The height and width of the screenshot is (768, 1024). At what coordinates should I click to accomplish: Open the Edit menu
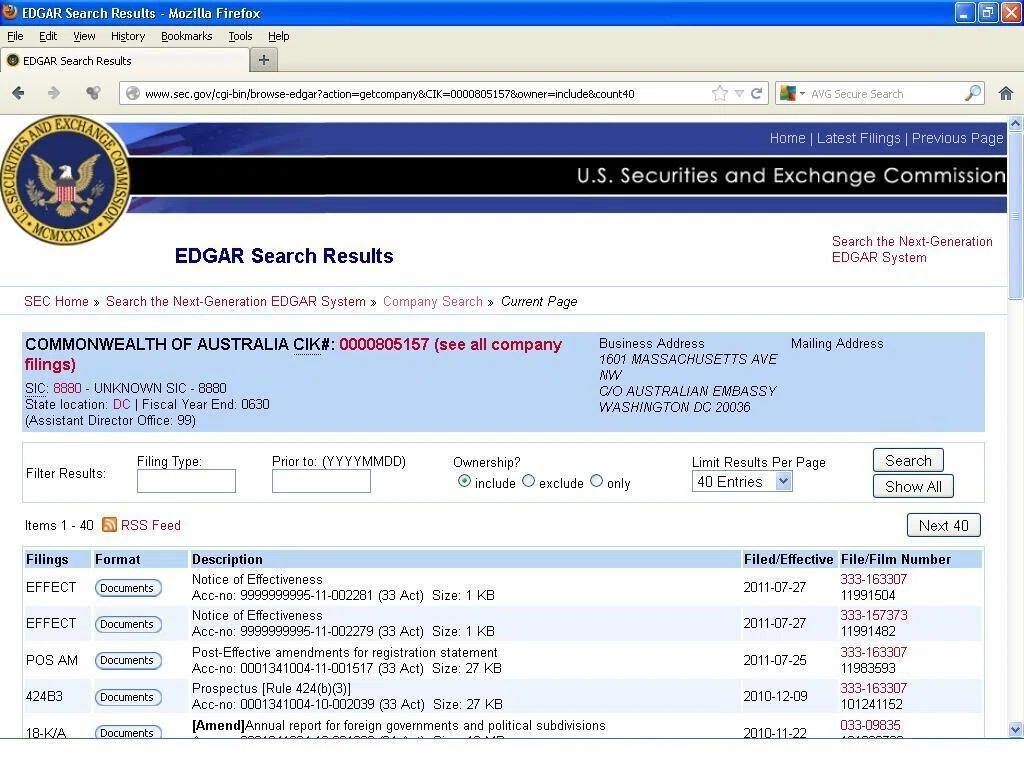point(48,36)
